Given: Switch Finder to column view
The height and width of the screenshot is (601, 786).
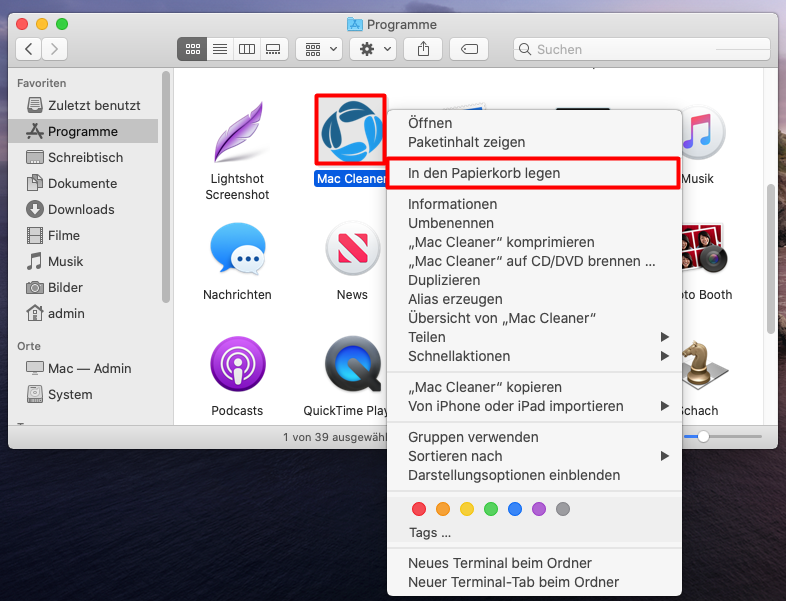Looking at the screenshot, I should tap(247, 49).
